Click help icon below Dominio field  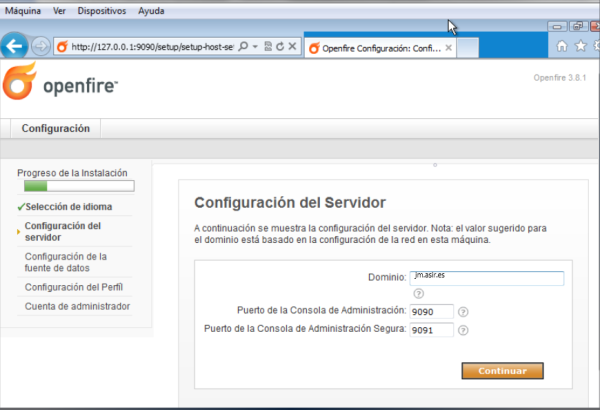click(418, 294)
